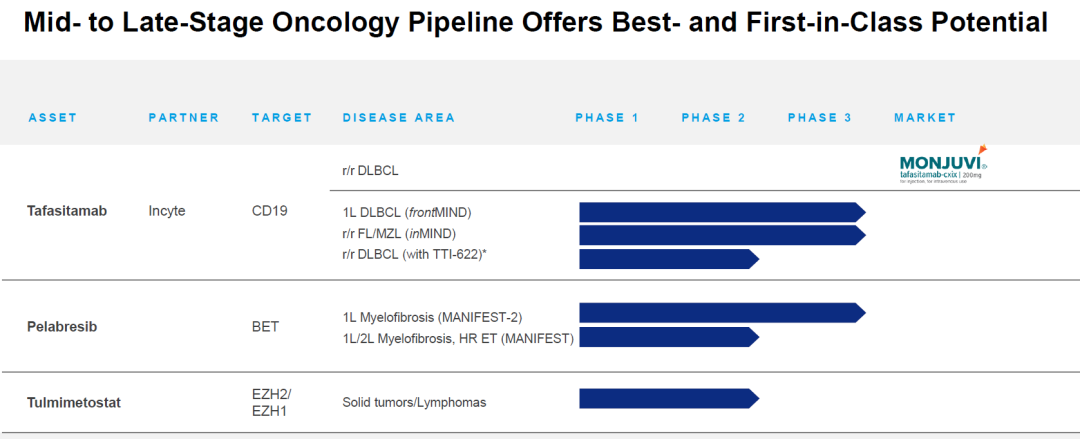Screen dimensions: 1080x439
Task: Click the MANIFEST-2 Myelofibrosis progress bar
Action: [x=722, y=312]
